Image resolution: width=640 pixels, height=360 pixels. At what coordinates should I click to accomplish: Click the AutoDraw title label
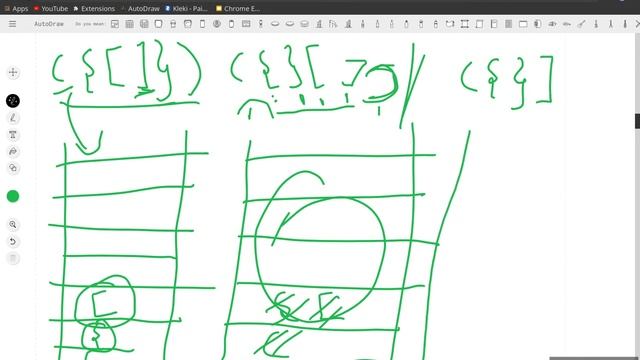click(49, 24)
